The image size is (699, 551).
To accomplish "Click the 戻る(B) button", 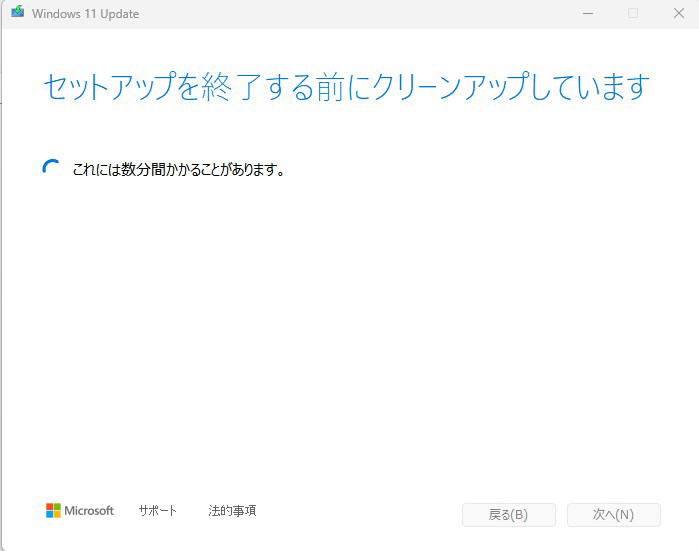I will [509, 515].
